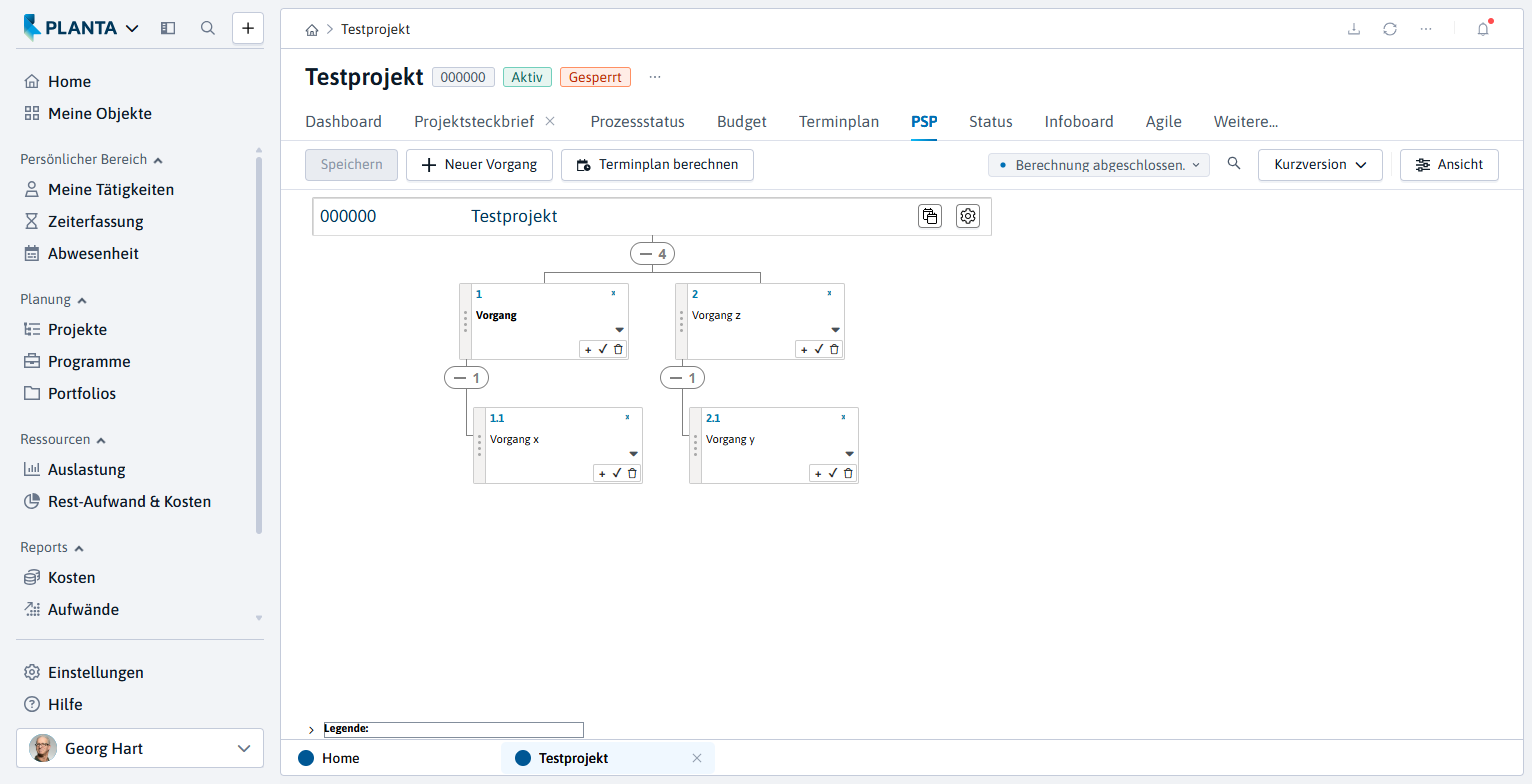Click the PLANTA logo dropdown
Viewport: 1532px width, 784px height.
point(81,28)
